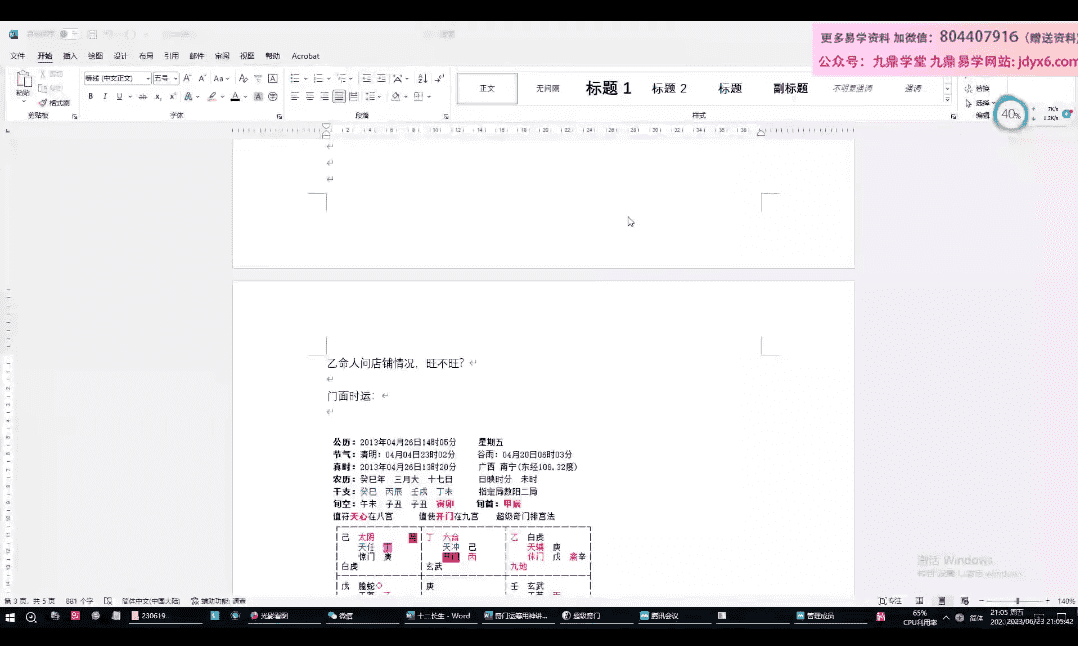The height and width of the screenshot is (646, 1078).
Task: Apply the 标题 1 heading style
Action: pos(608,88)
